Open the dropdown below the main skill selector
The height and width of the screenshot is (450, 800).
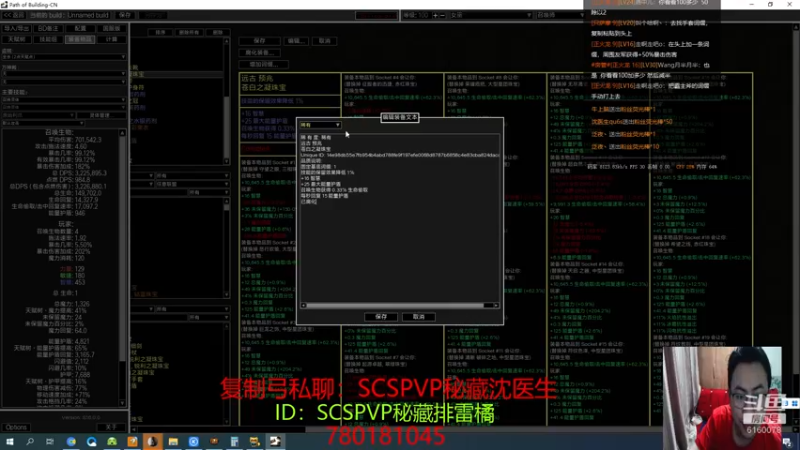(x=64, y=108)
